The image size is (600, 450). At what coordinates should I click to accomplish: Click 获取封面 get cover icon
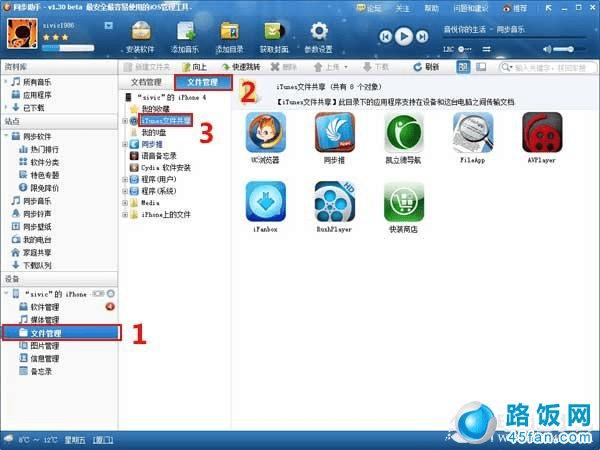[274, 37]
